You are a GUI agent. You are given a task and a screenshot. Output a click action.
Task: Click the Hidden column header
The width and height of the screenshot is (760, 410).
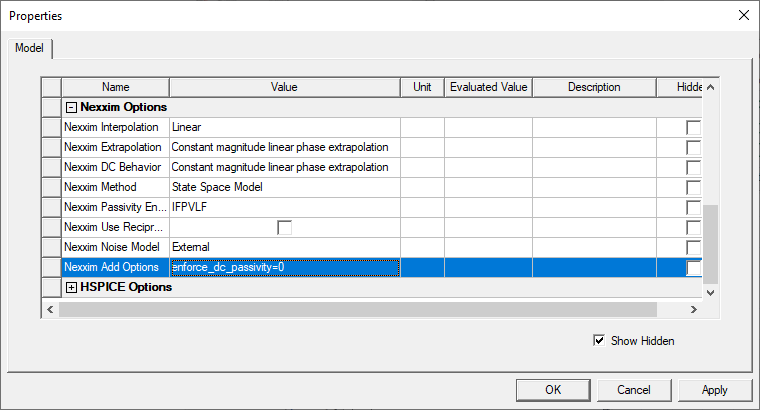click(x=680, y=87)
